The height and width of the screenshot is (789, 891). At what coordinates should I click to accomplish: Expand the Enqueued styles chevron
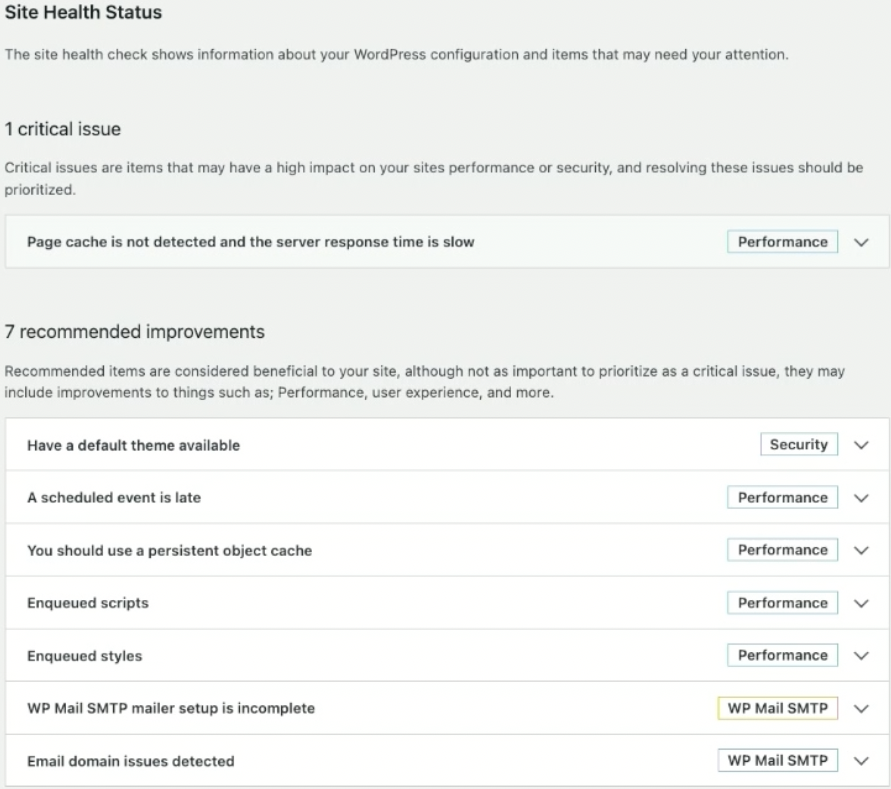[861, 655]
